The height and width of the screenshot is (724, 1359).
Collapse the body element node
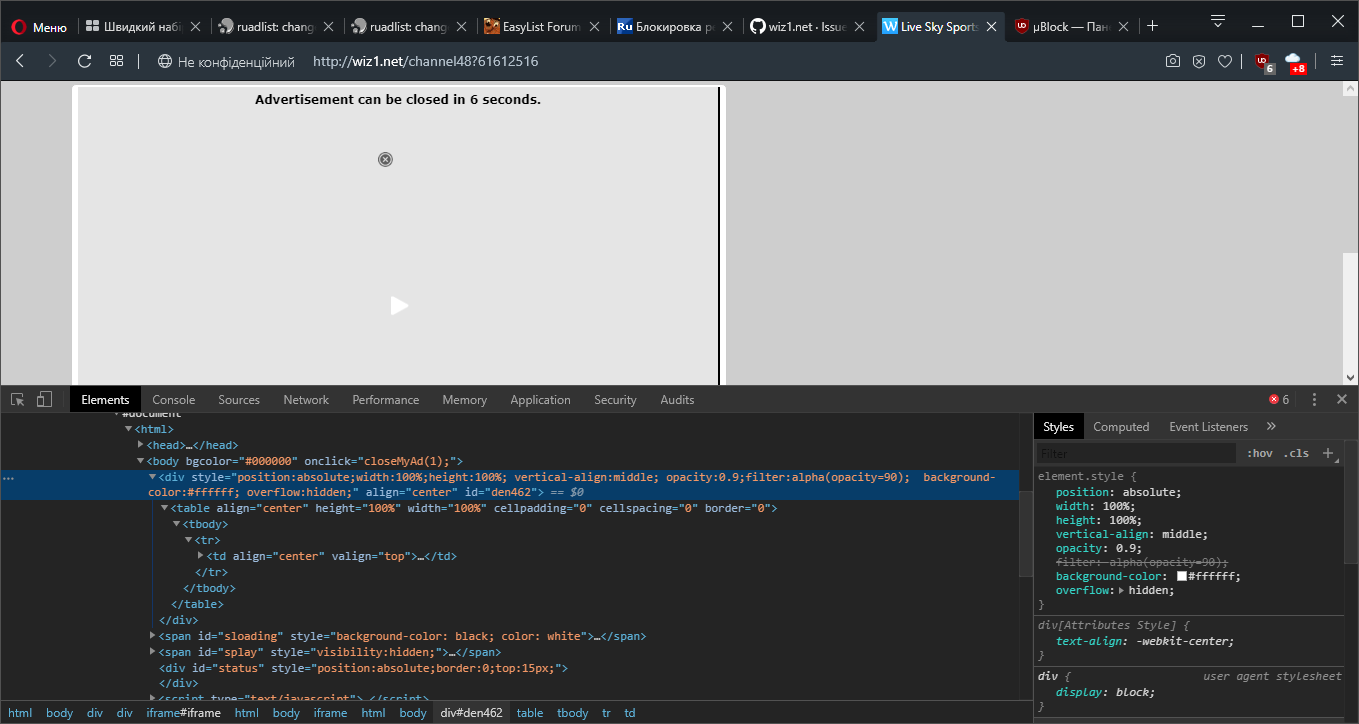140,461
